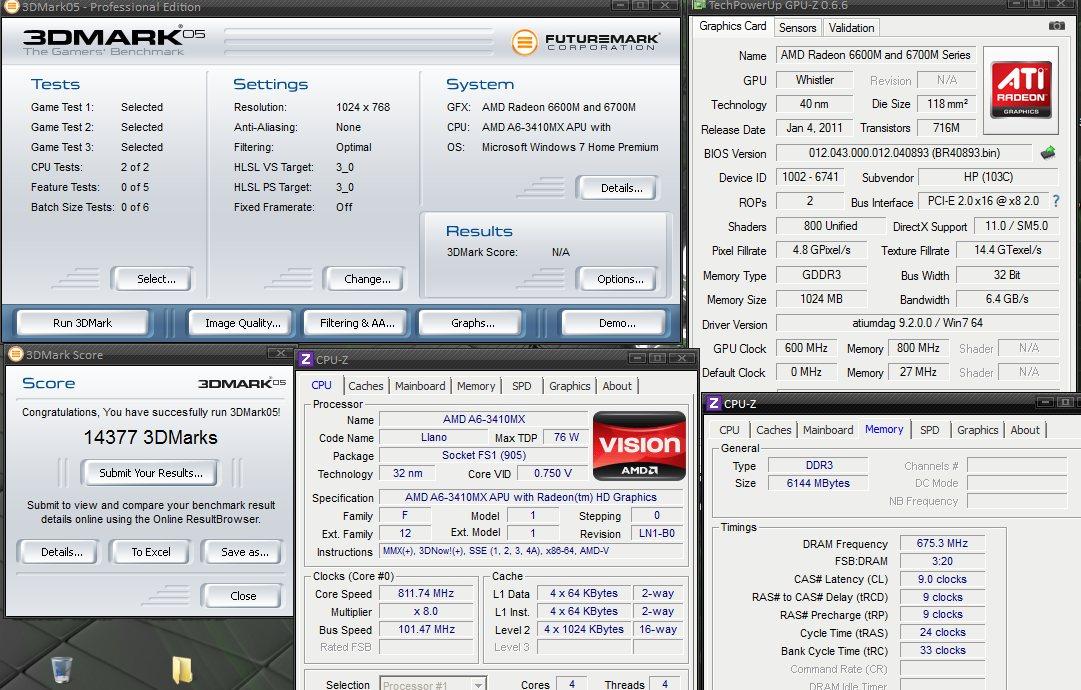Click the Package Socket FS1 (905) value

483,455
